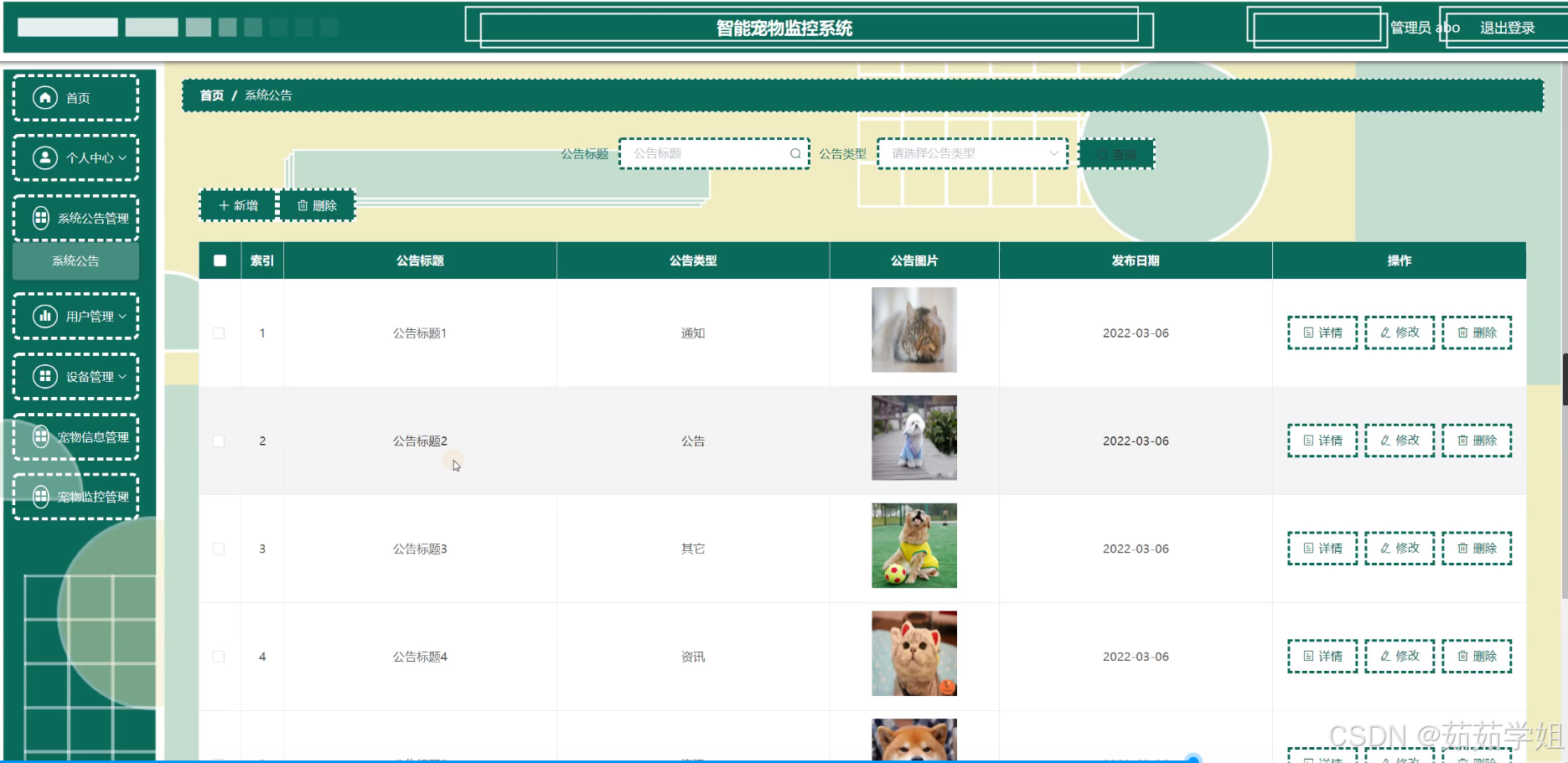Image resolution: width=1568 pixels, height=763 pixels.
Task: Click the 通知 type cell in row 1
Action: 693,333
